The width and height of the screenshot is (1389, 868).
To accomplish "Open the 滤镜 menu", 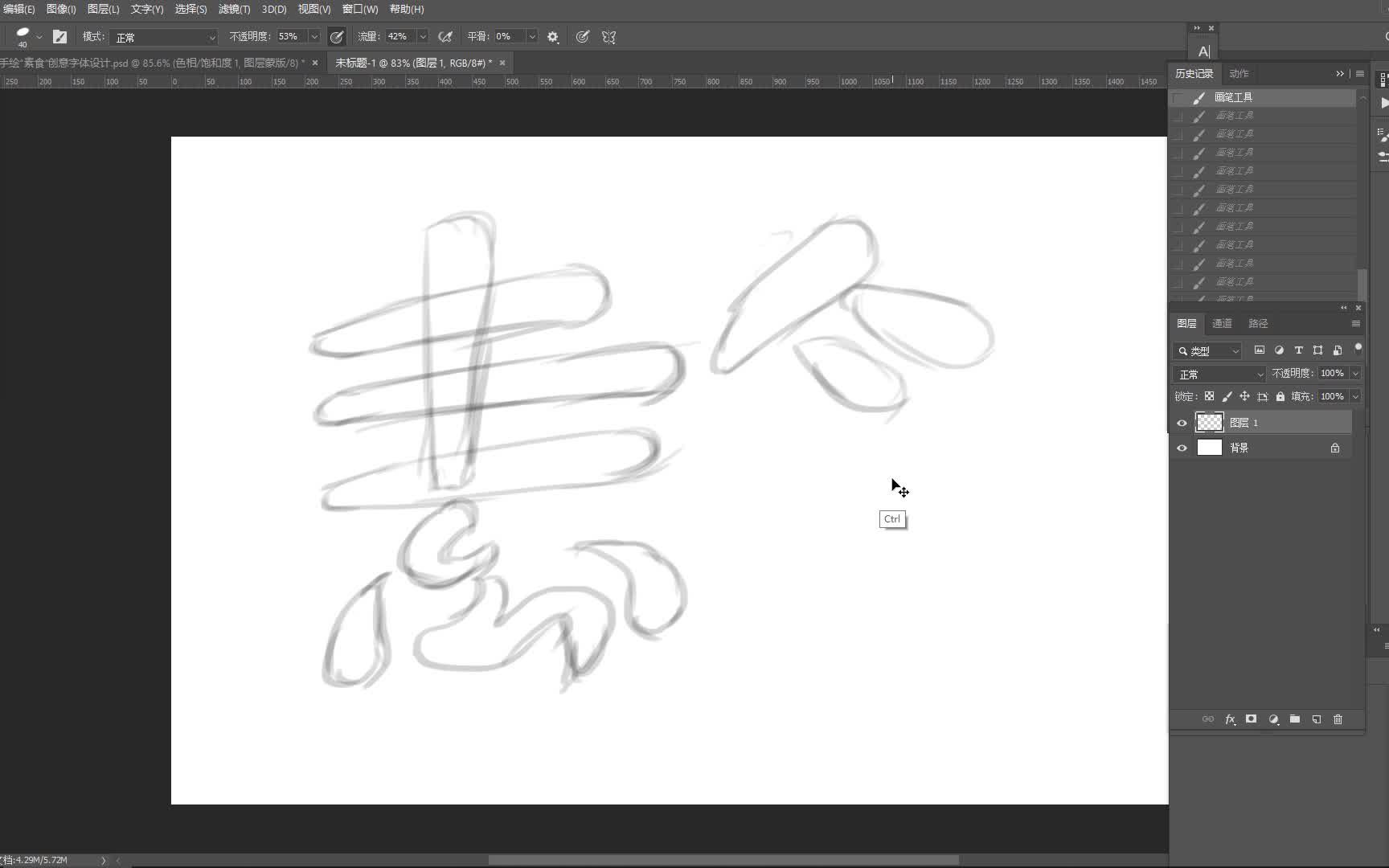I will pos(233,9).
